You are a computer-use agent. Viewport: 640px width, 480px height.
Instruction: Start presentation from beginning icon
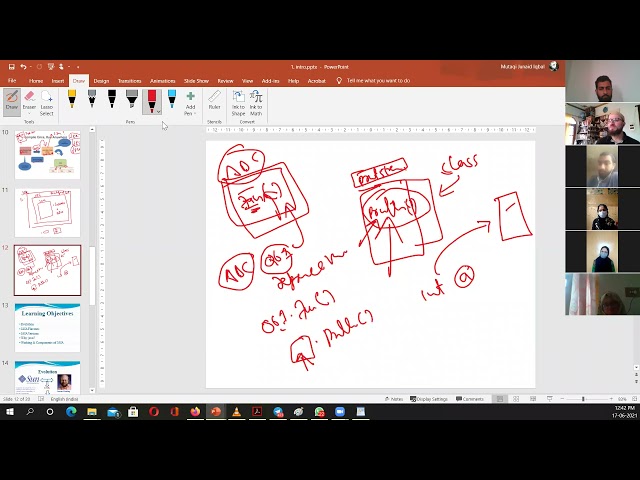51,67
